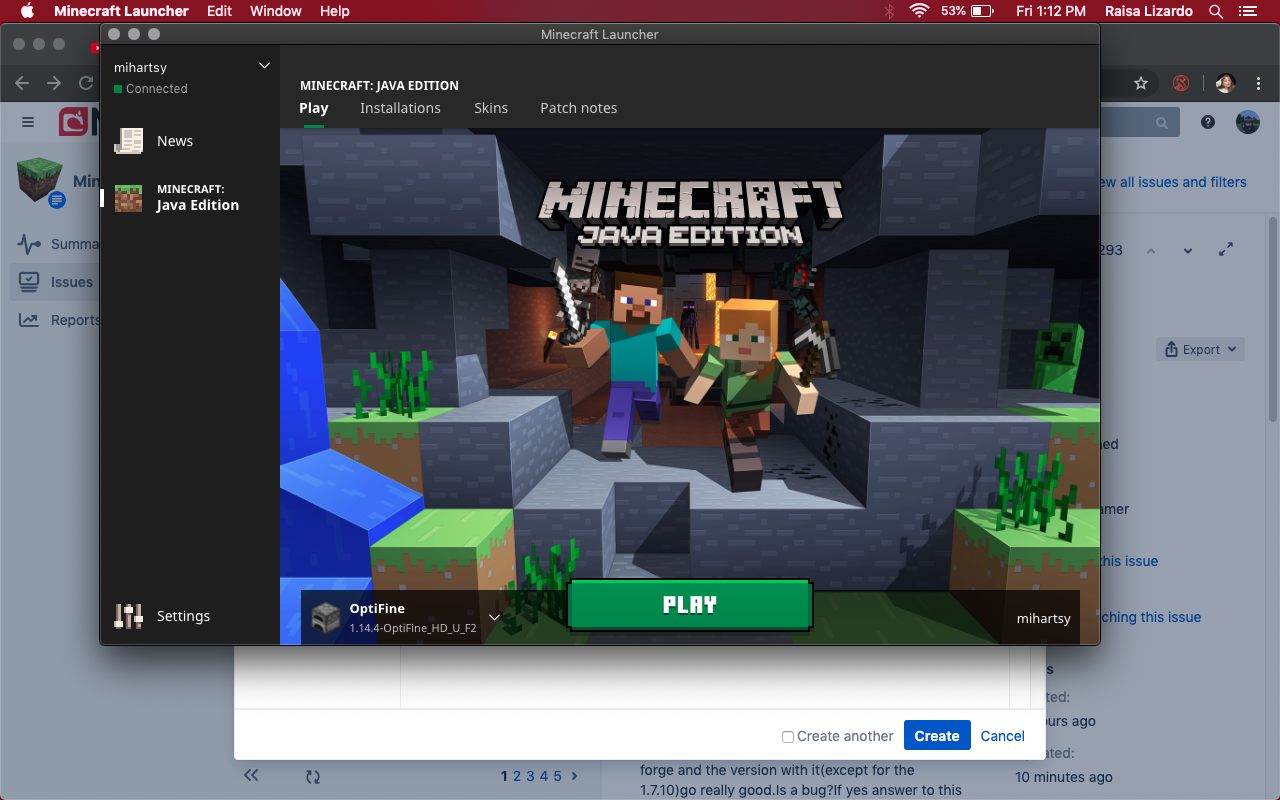The width and height of the screenshot is (1280, 800).
Task: Click the refresh icon beside pagination
Action: (313, 776)
